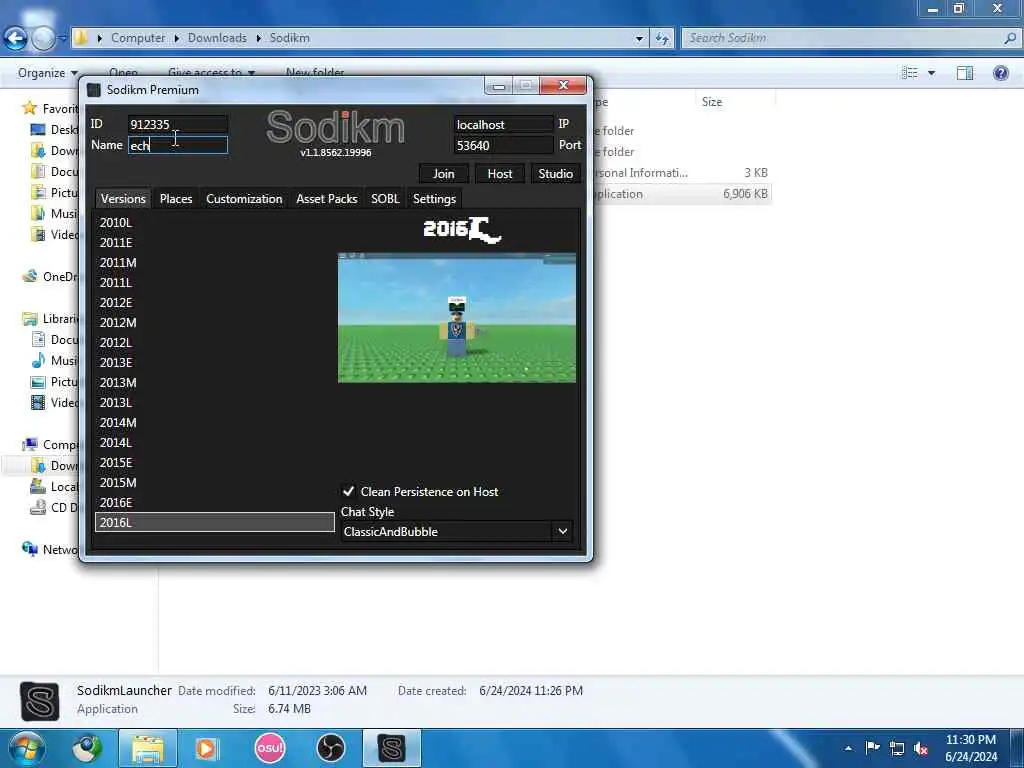Select version 2012M

(x=215, y=323)
